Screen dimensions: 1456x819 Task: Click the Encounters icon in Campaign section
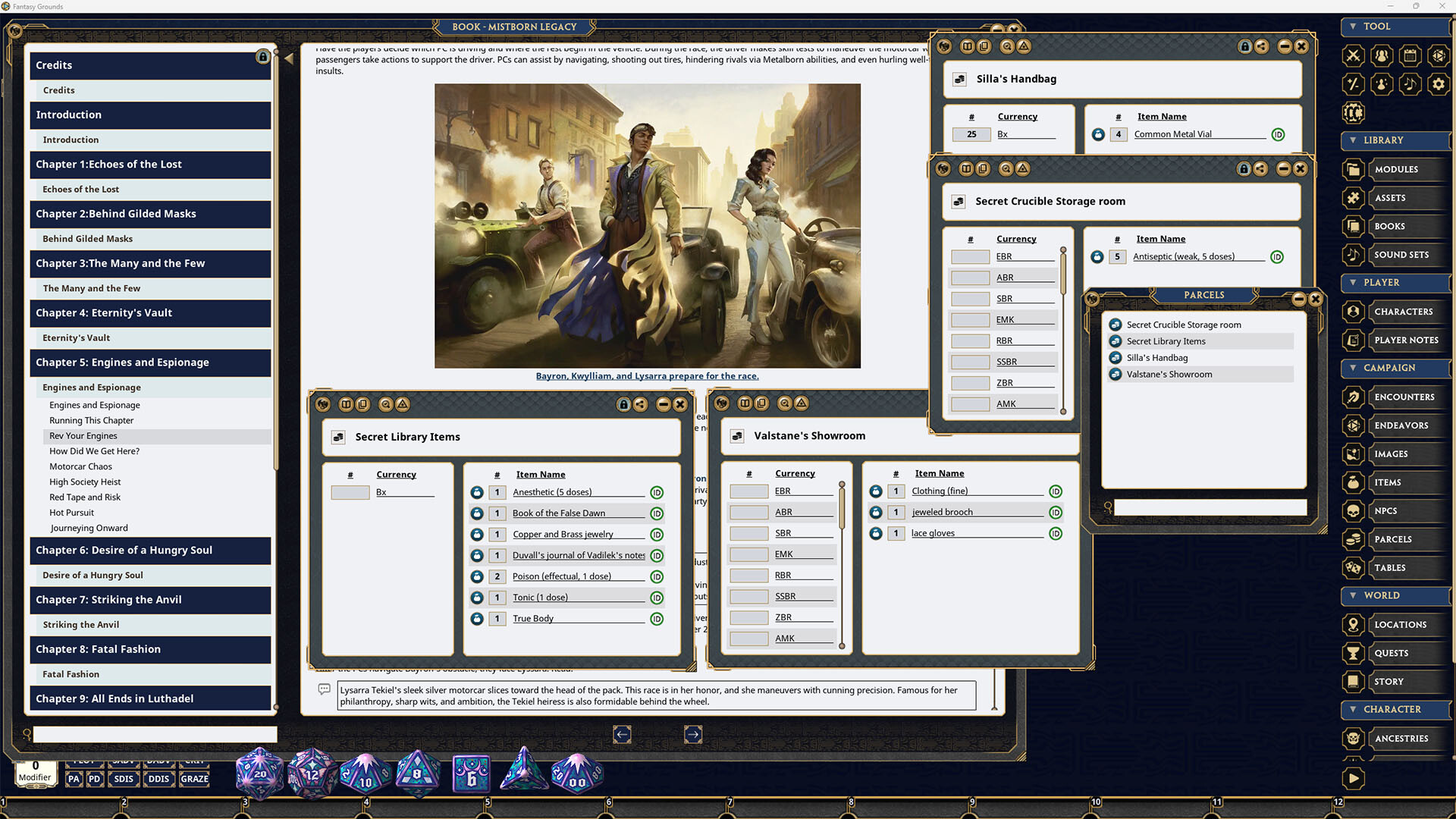[1353, 397]
